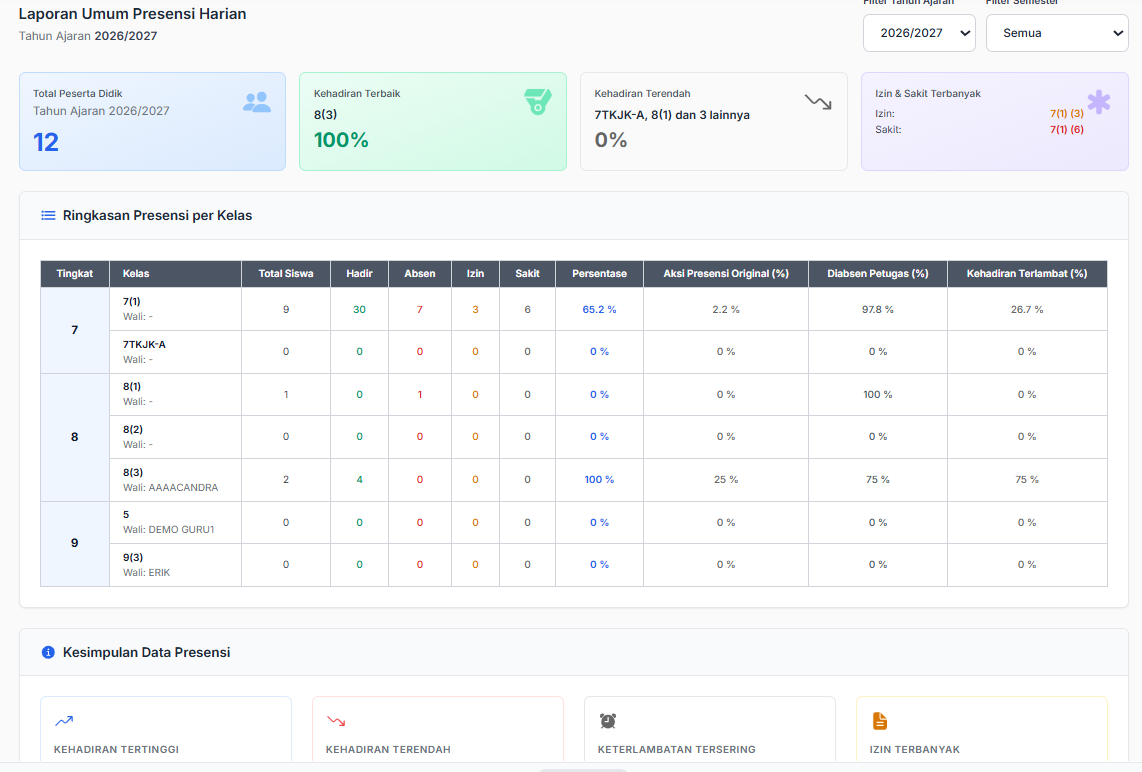Click Wali: DEMO GURU1 text
1142x772 pixels.
click(x=168, y=530)
